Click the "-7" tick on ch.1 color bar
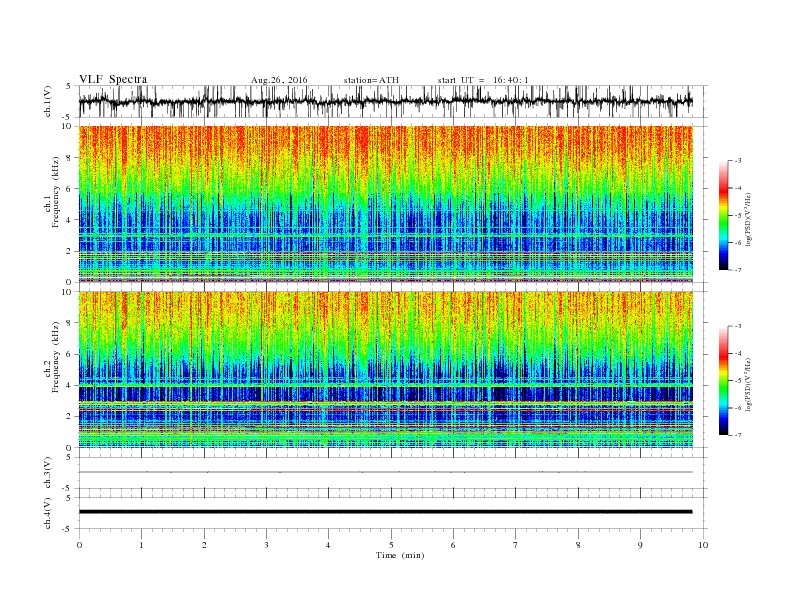This screenshot has width=792, height=612. pos(737,270)
